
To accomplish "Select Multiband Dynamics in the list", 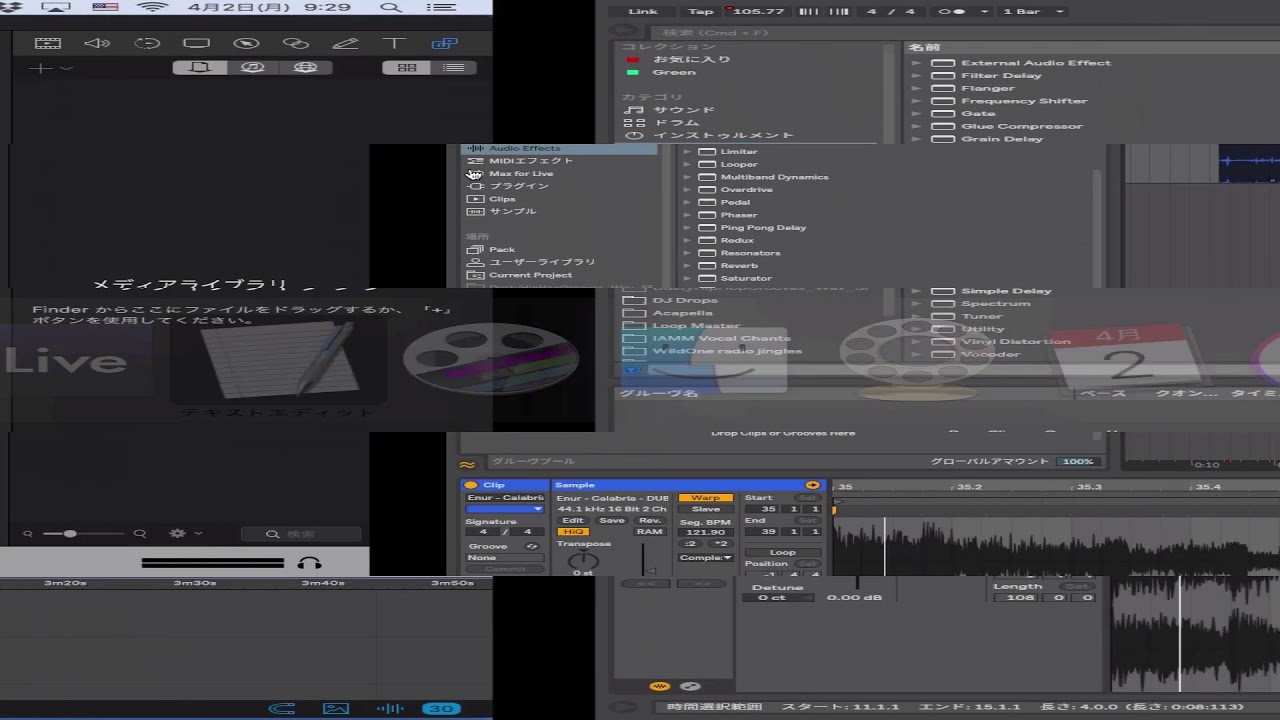I will [x=774, y=177].
